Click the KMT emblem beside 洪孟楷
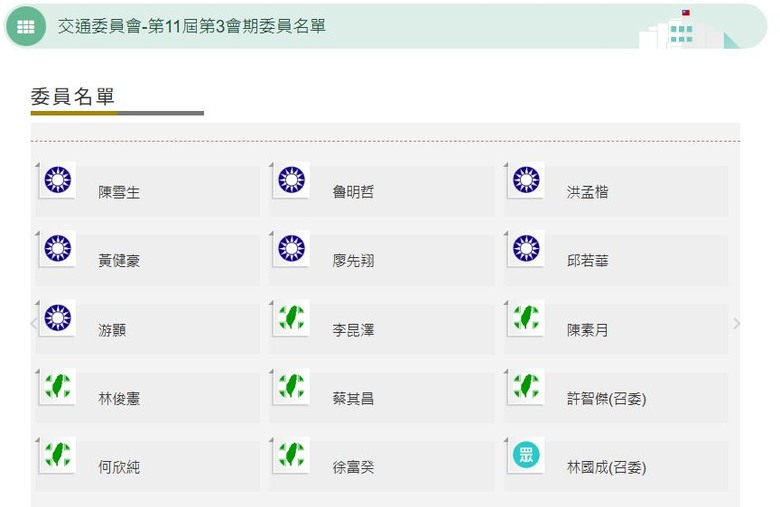 526,180
